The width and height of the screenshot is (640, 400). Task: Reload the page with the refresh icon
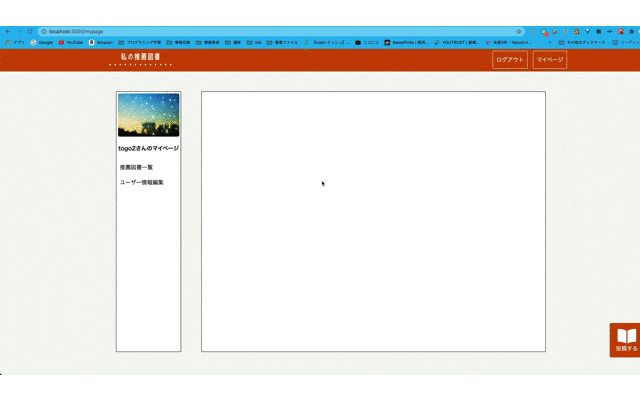pyautogui.click(x=30, y=31)
